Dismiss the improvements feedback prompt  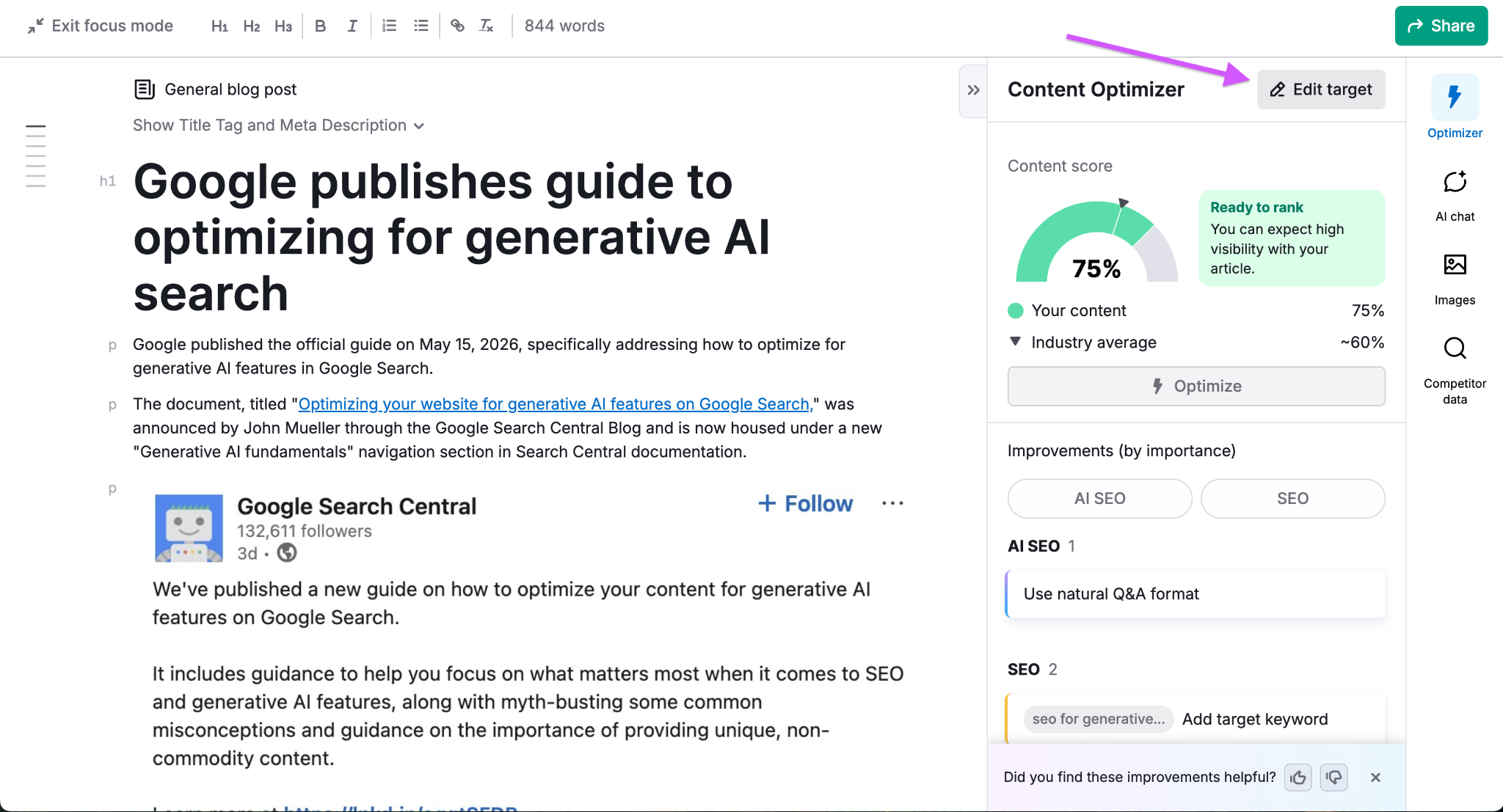(x=1375, y=778)
